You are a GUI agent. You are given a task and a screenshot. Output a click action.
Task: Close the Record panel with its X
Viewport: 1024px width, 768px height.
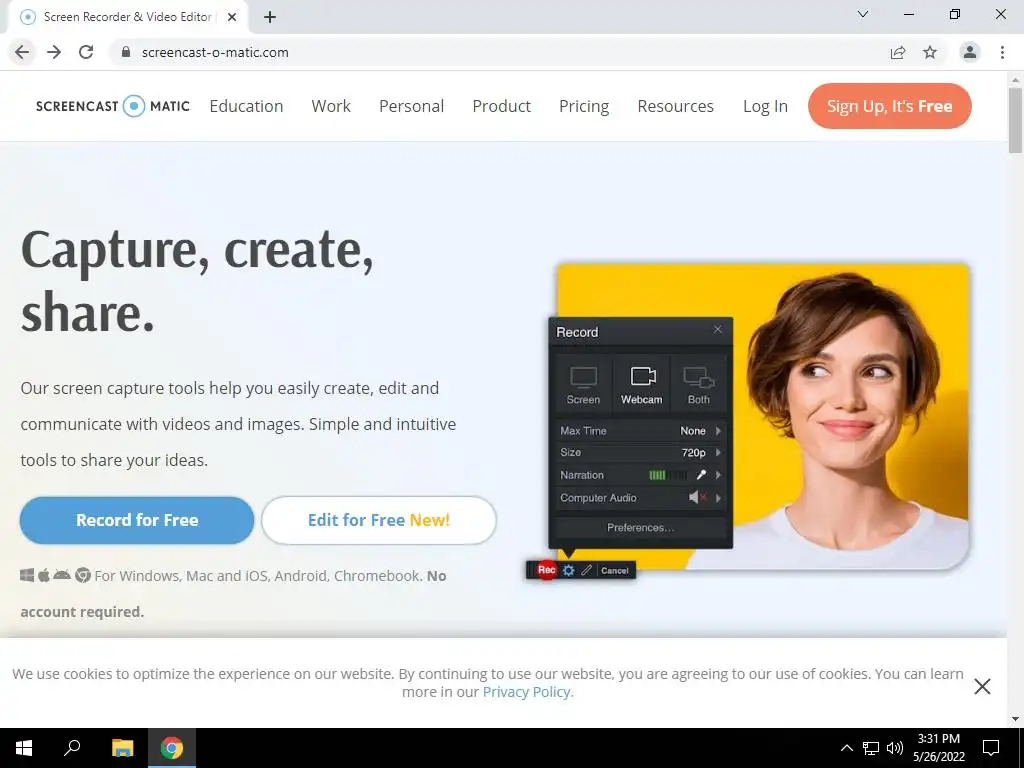(x=718, y=329)
